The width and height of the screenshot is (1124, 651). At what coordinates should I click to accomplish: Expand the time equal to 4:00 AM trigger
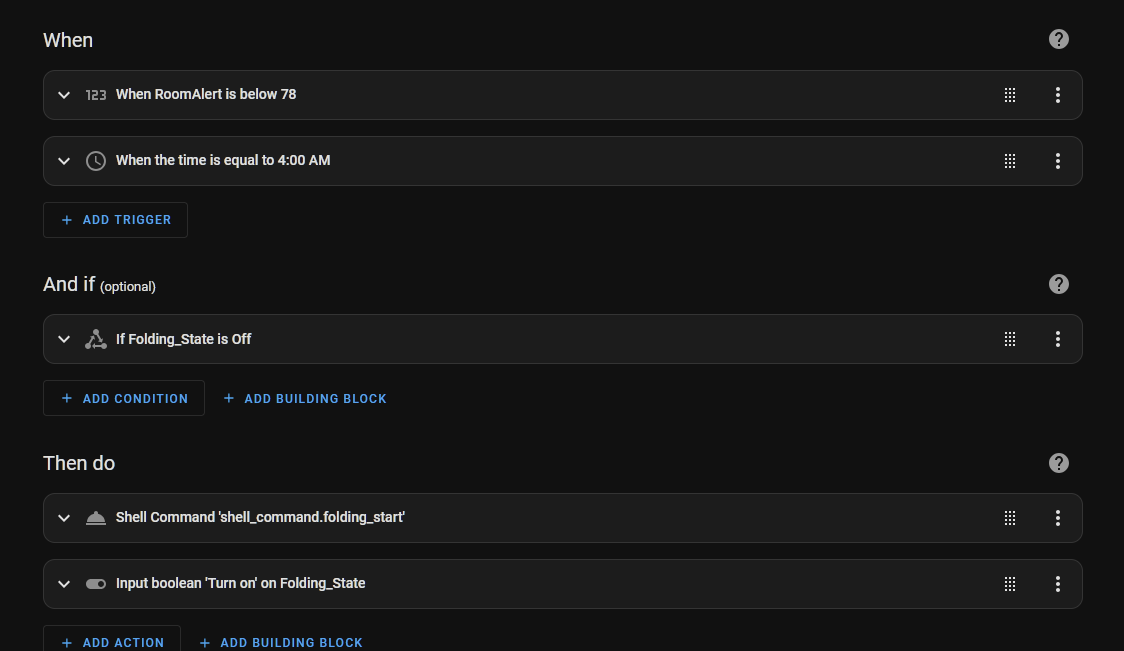pos(64,161)
